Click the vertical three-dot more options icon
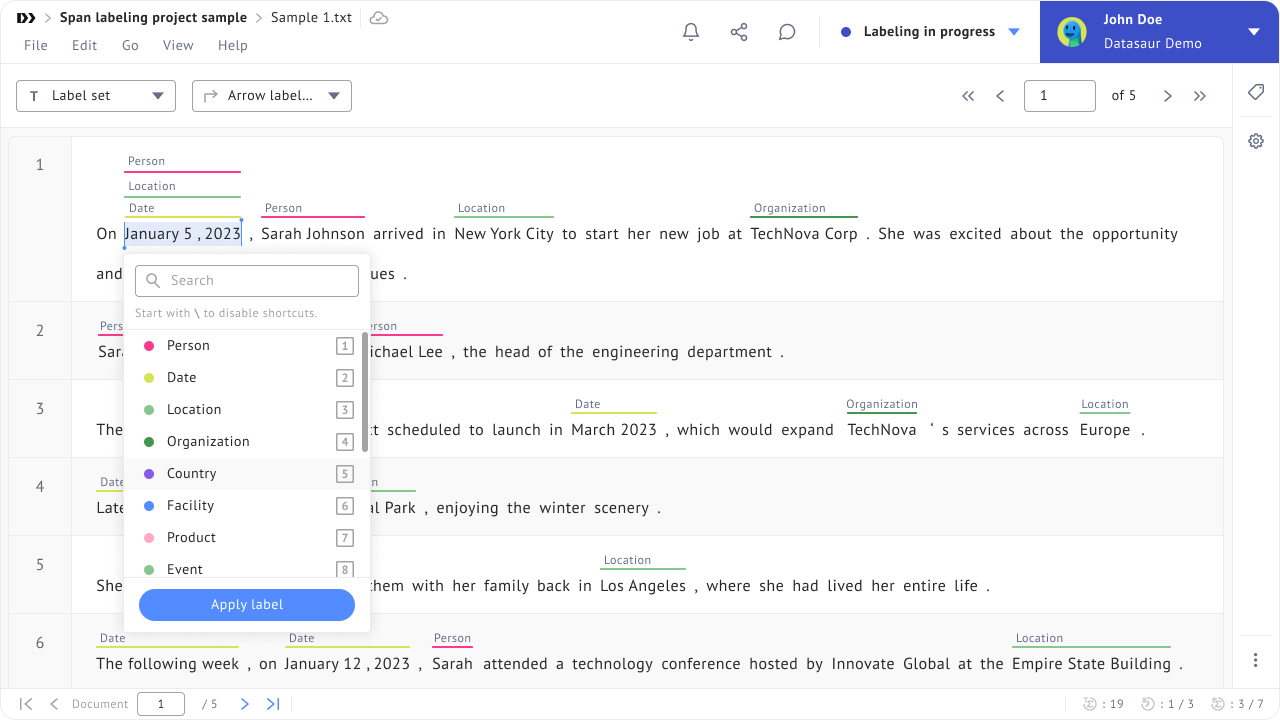This screenshot has height=720, width=1280. (x=1256, y=660)
